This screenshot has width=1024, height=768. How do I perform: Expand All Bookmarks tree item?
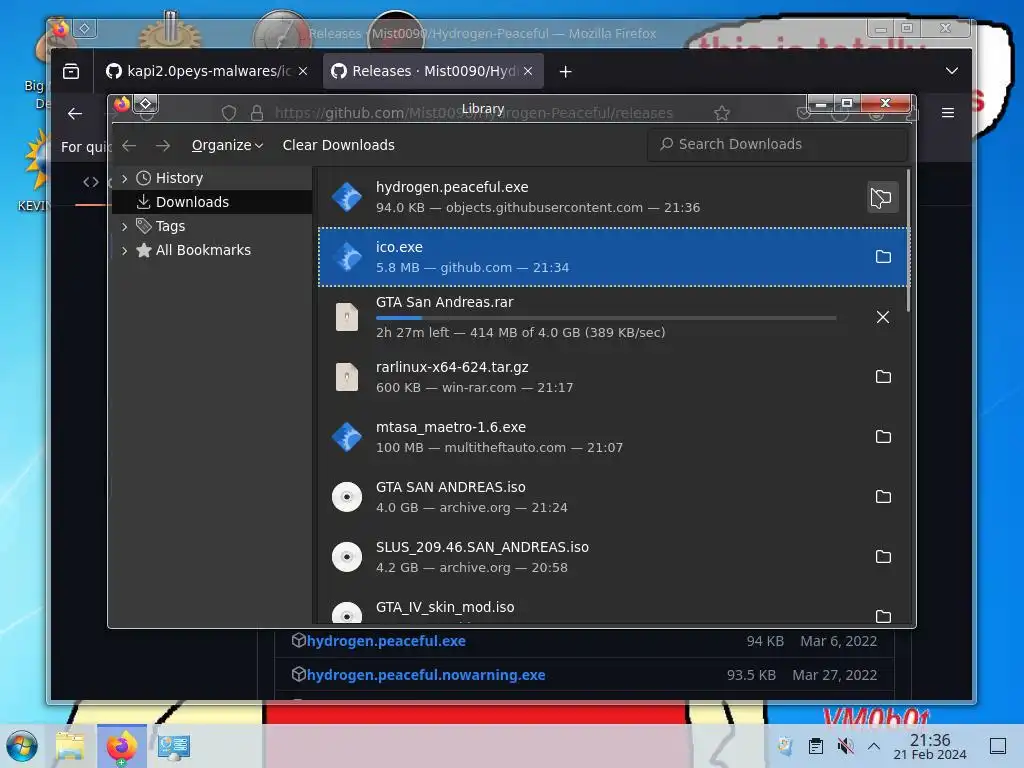pyautogui.click(x=125, y=250)
